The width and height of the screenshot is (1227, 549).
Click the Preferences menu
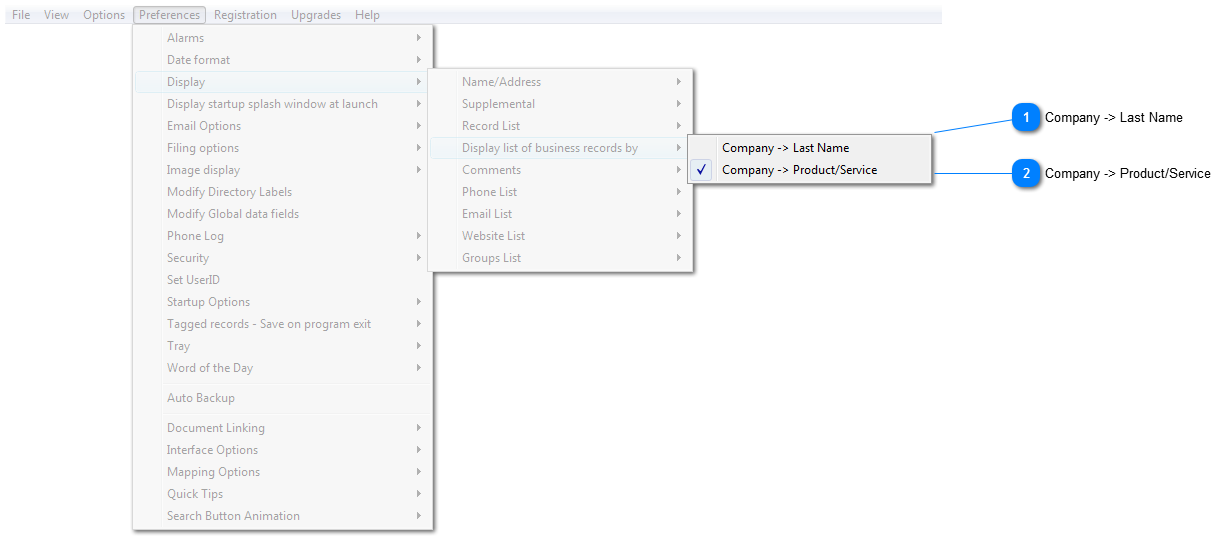pyautogui.click(x=170, y=15)
